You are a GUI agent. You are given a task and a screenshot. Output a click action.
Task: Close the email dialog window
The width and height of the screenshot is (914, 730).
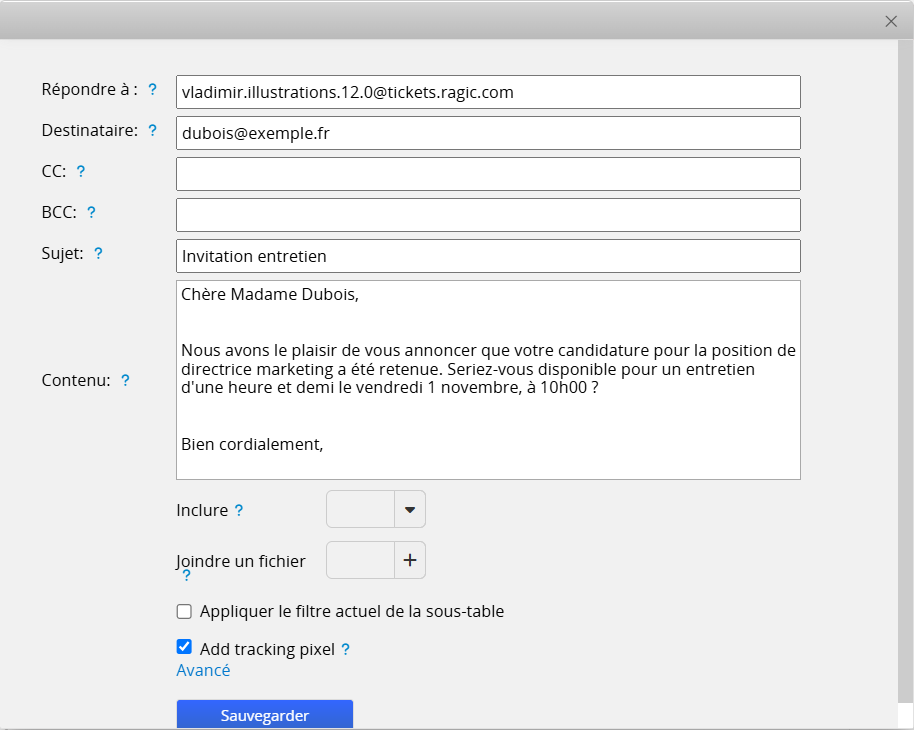coord(891,21)
